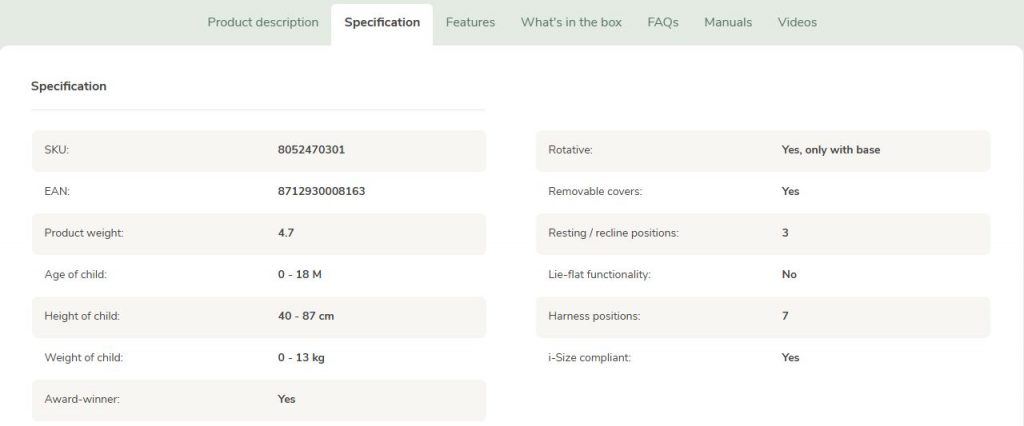Image resolution: width=1024 pixels, height=426 pixels.
Task: Click the Height of child 40 - 87 cm
Action: pos(306,316)
